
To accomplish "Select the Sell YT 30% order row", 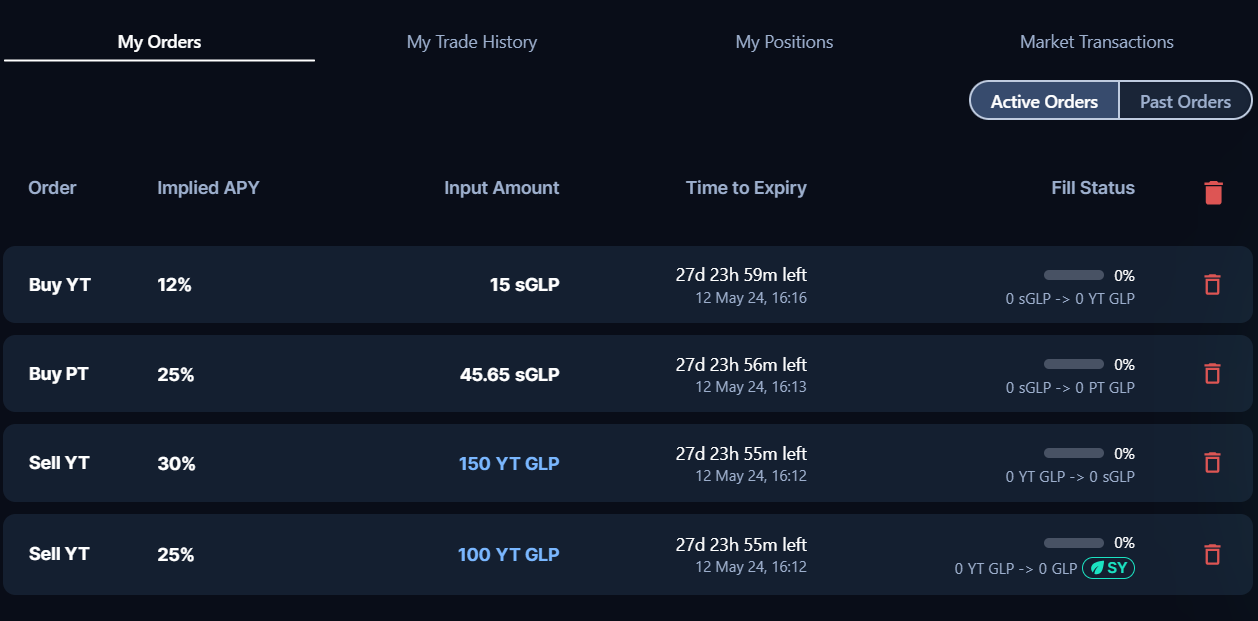I will (x=300, y=463).
